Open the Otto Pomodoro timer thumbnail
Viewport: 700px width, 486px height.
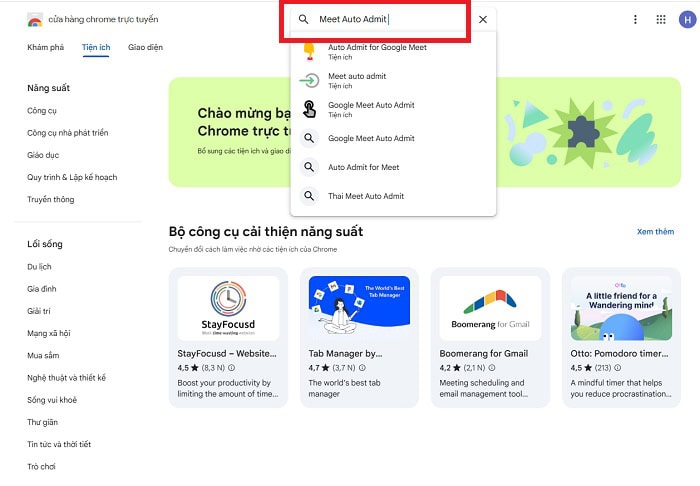click(621, 308)
